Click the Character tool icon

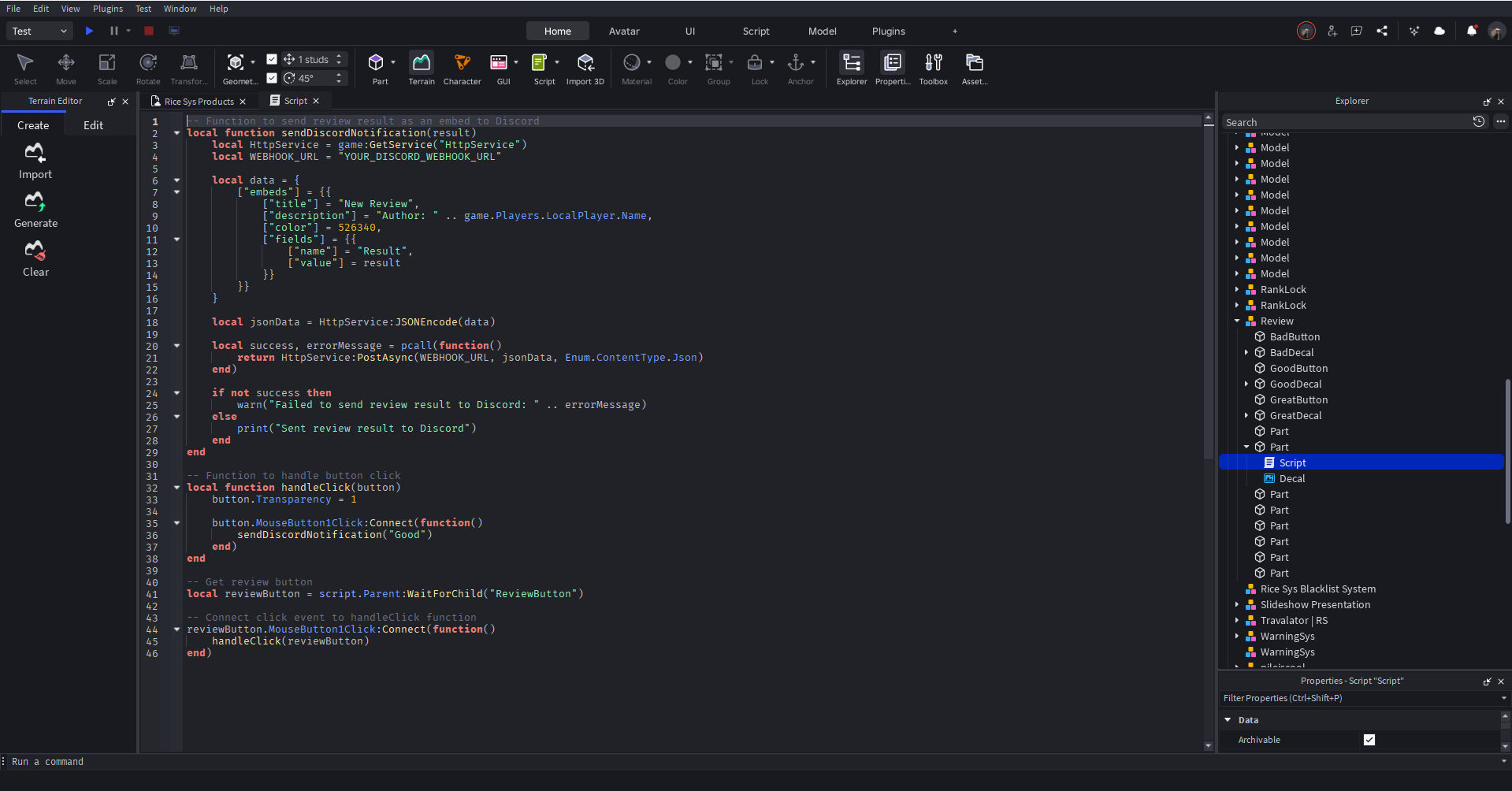point(462,63)
